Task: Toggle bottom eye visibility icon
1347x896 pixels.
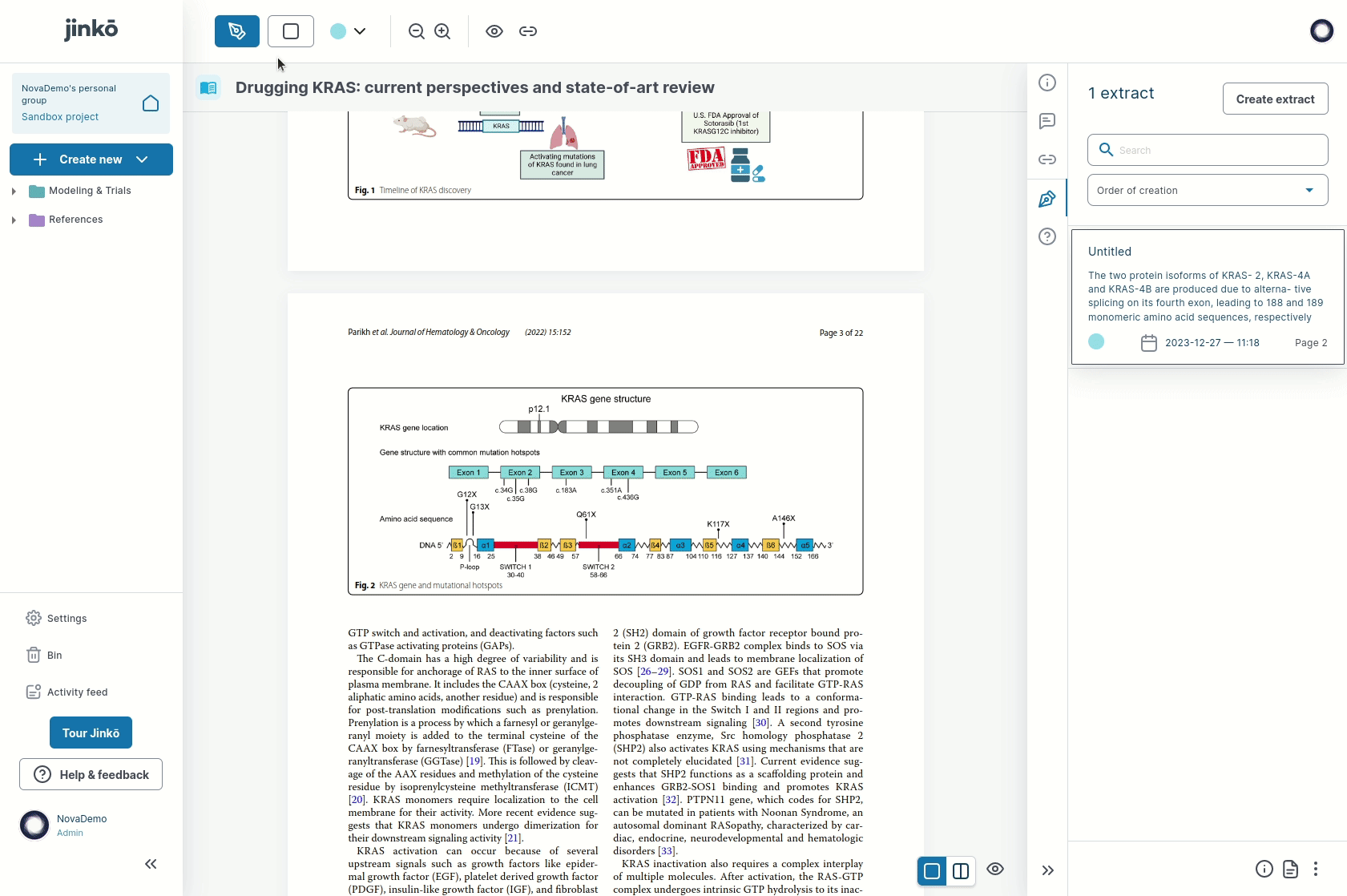Action: 995,870
